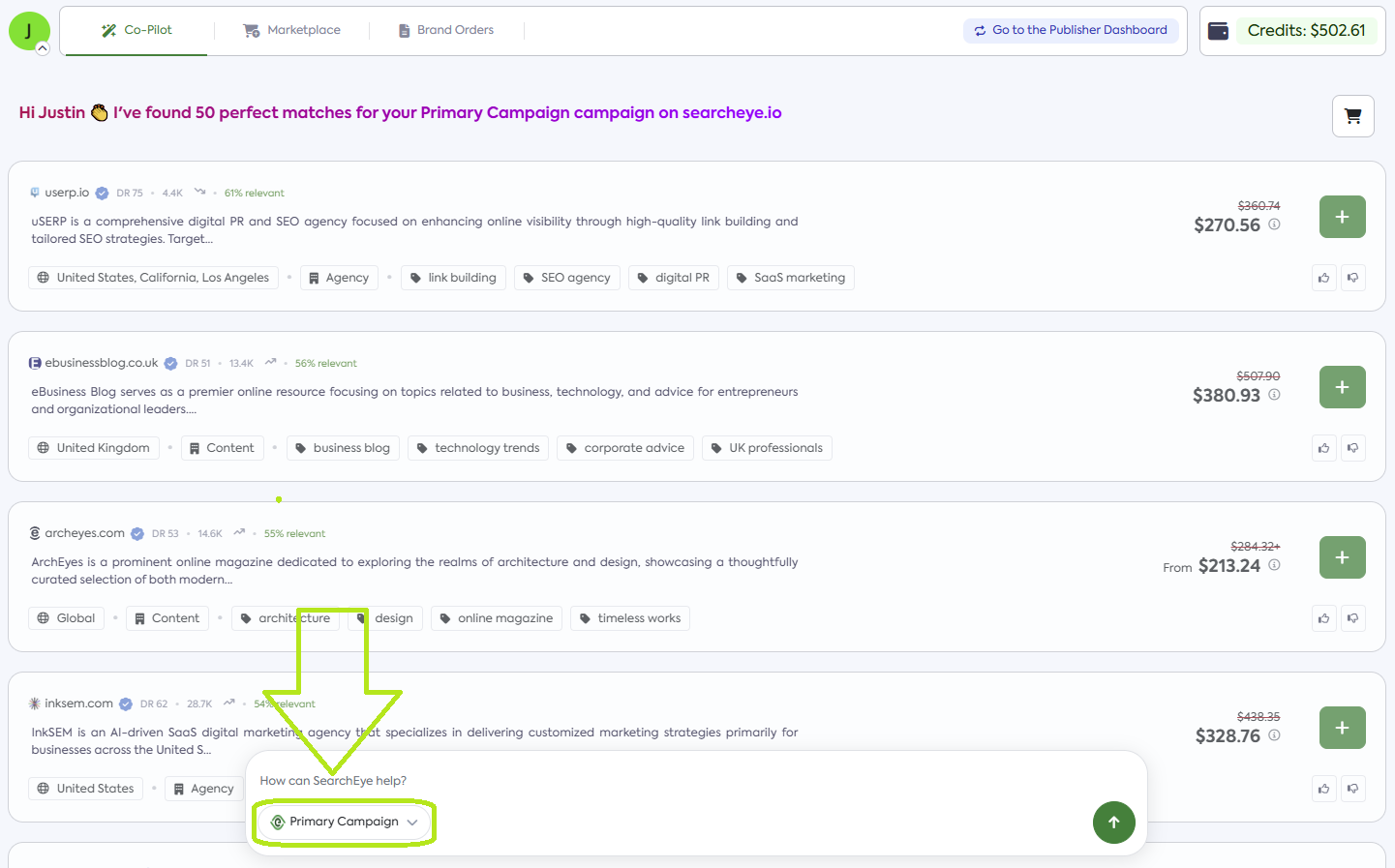Image resolution: width=1395 pixels, height=868 pixels.
Task: Click the 'DR 75' rating text
Action: click(130, 194)
